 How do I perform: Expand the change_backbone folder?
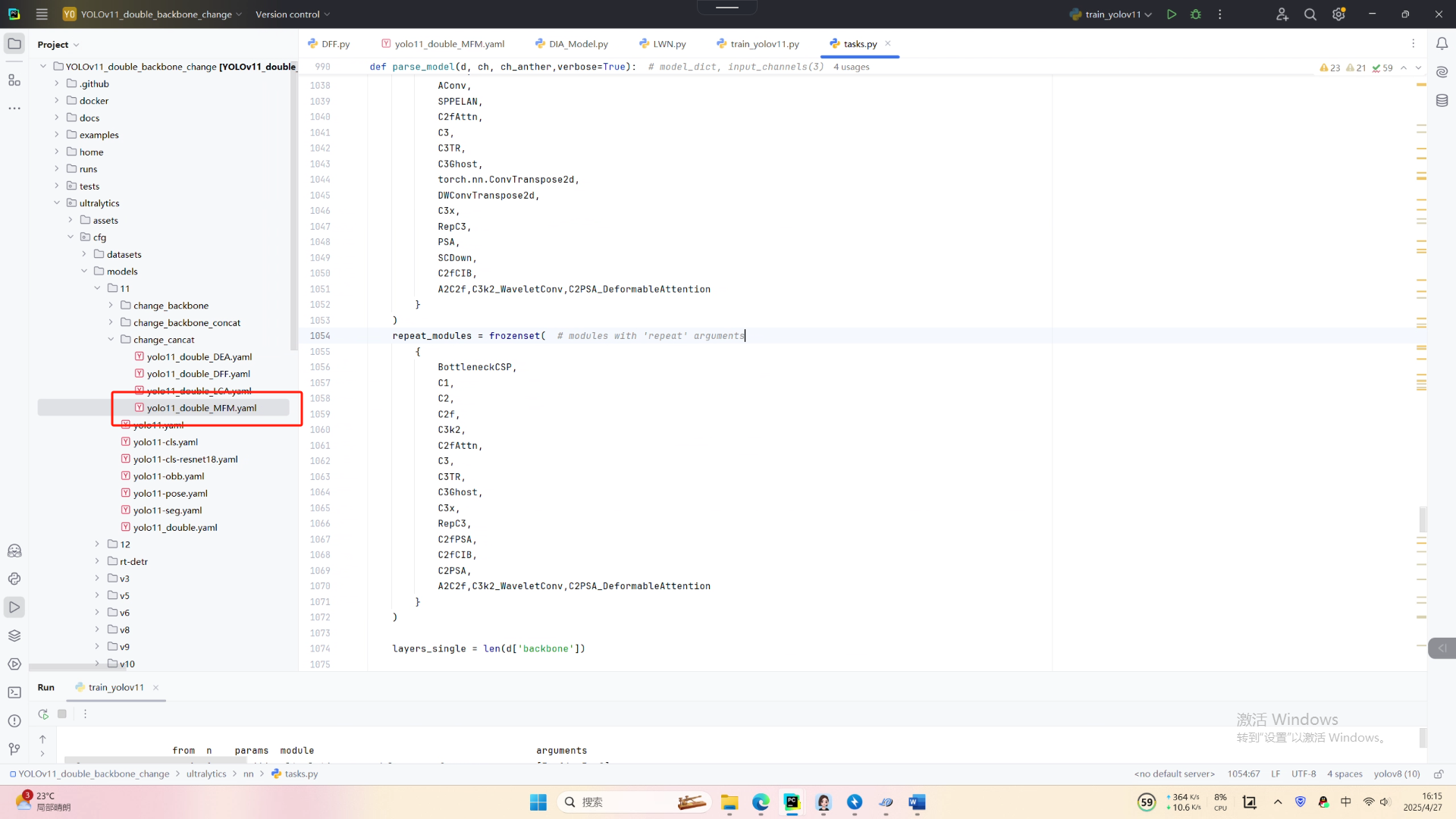coord(111,306)
